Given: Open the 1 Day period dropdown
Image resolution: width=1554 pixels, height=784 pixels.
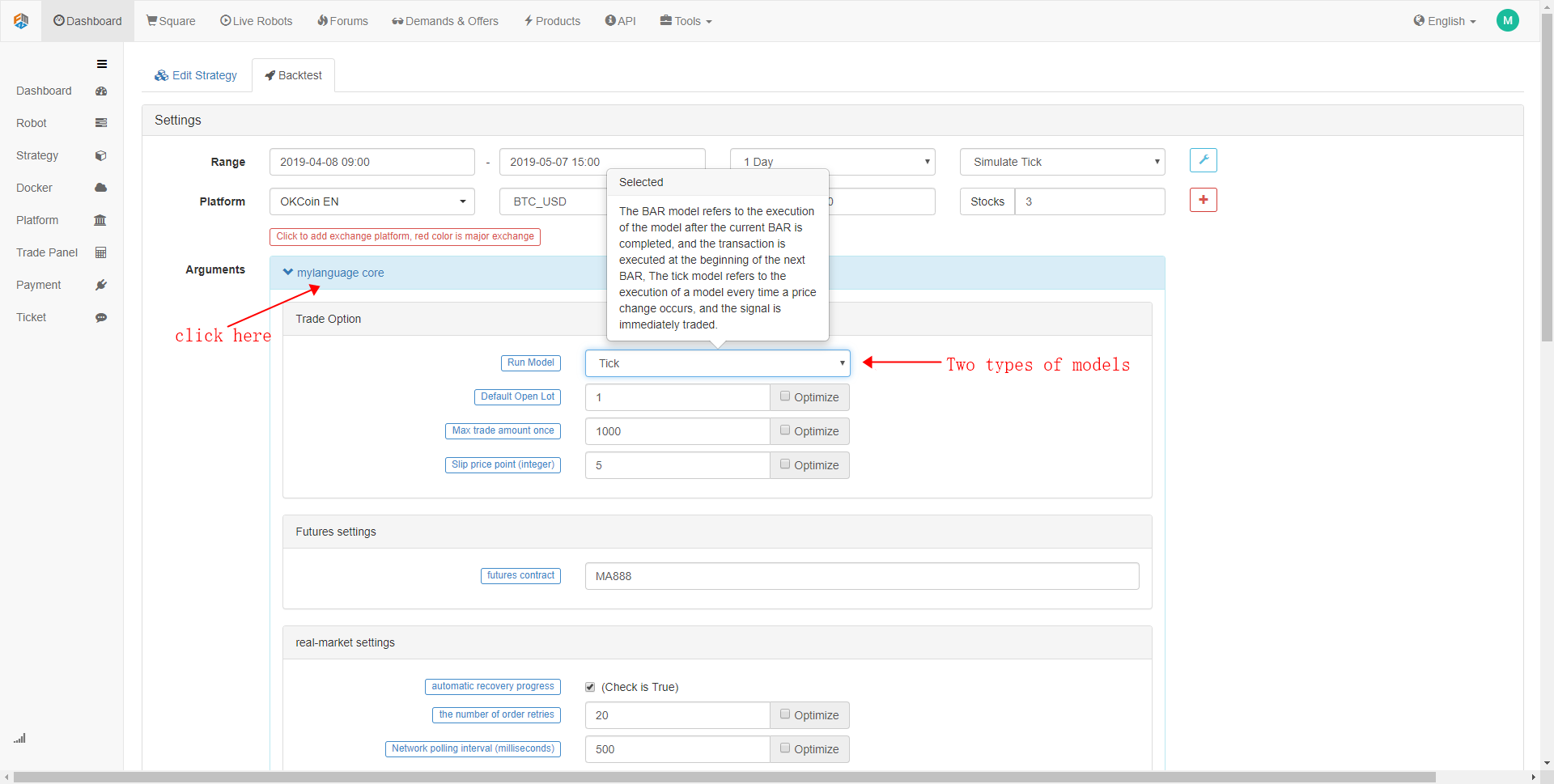Looking at the screenshot, I should click(x=832, y=162).
